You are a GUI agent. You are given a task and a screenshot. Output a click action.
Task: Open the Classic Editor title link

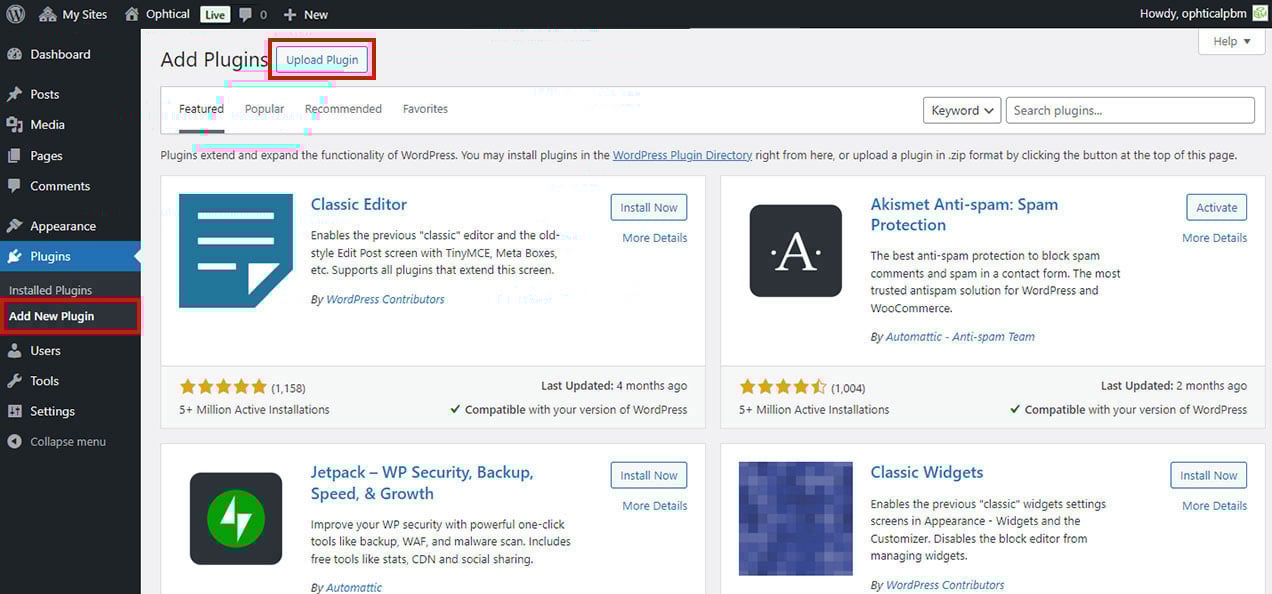click(x=359, y=204)
